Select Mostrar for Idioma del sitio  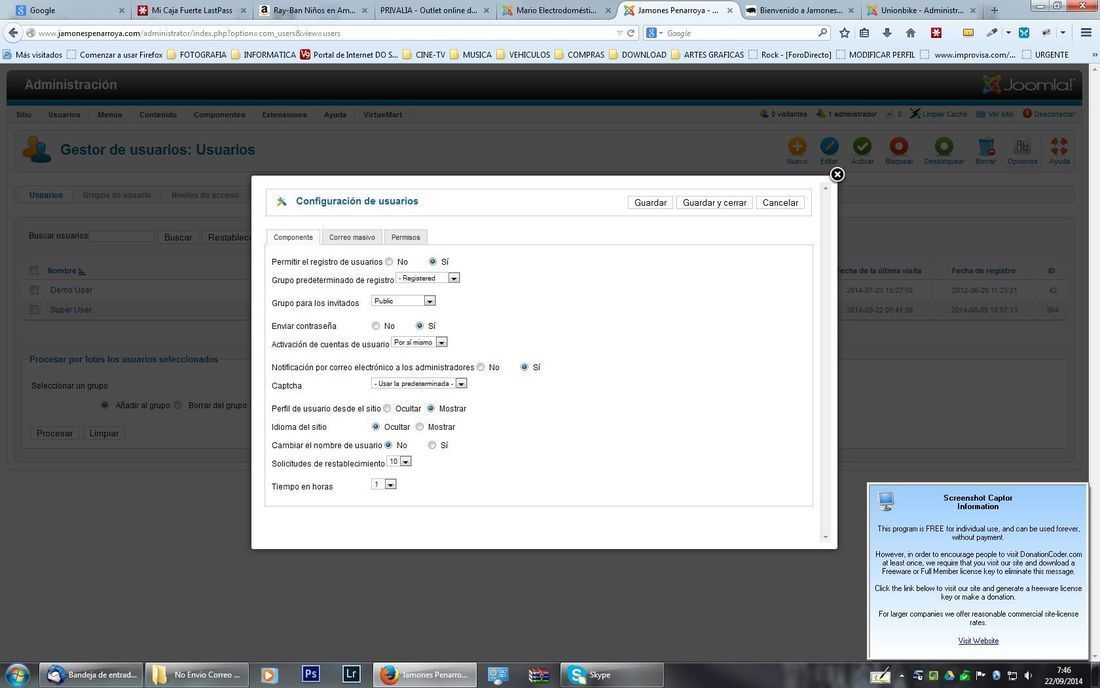[x=420, y=427]
